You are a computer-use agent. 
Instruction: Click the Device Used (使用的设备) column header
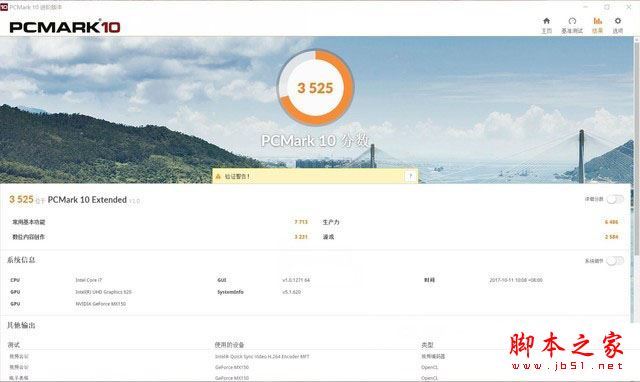[x=229, y=345]
